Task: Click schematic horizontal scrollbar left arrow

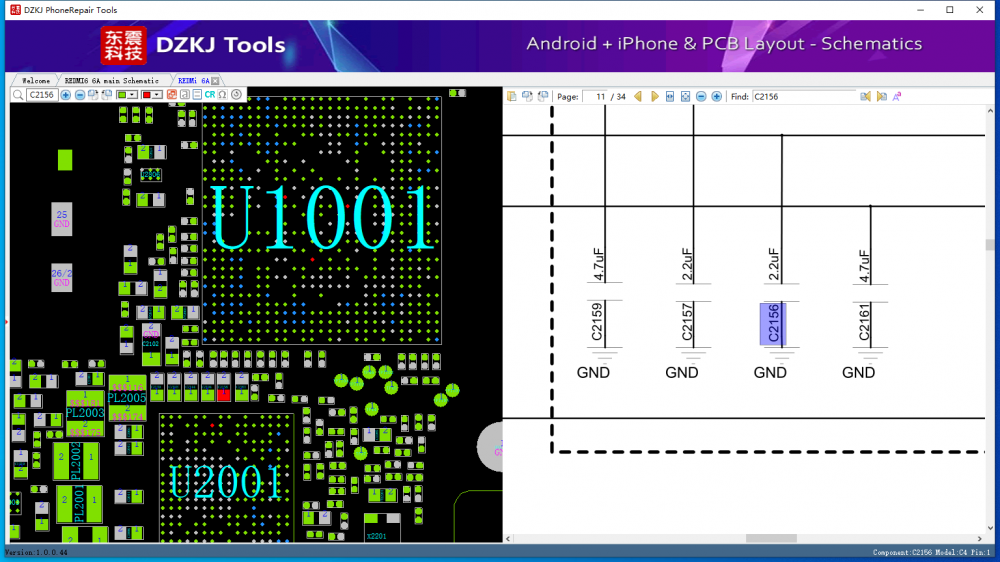Action: click(x=508, y=538)
